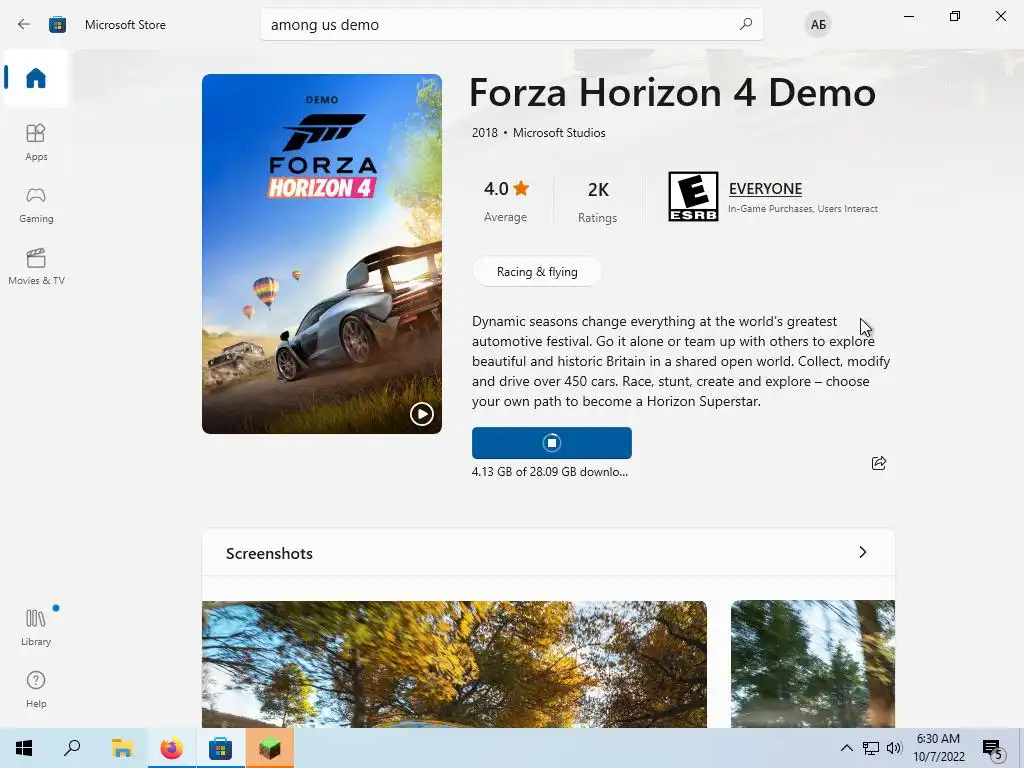Select the Racing & flying category tag
The image size is (1024, 768).
click(537, 272)
